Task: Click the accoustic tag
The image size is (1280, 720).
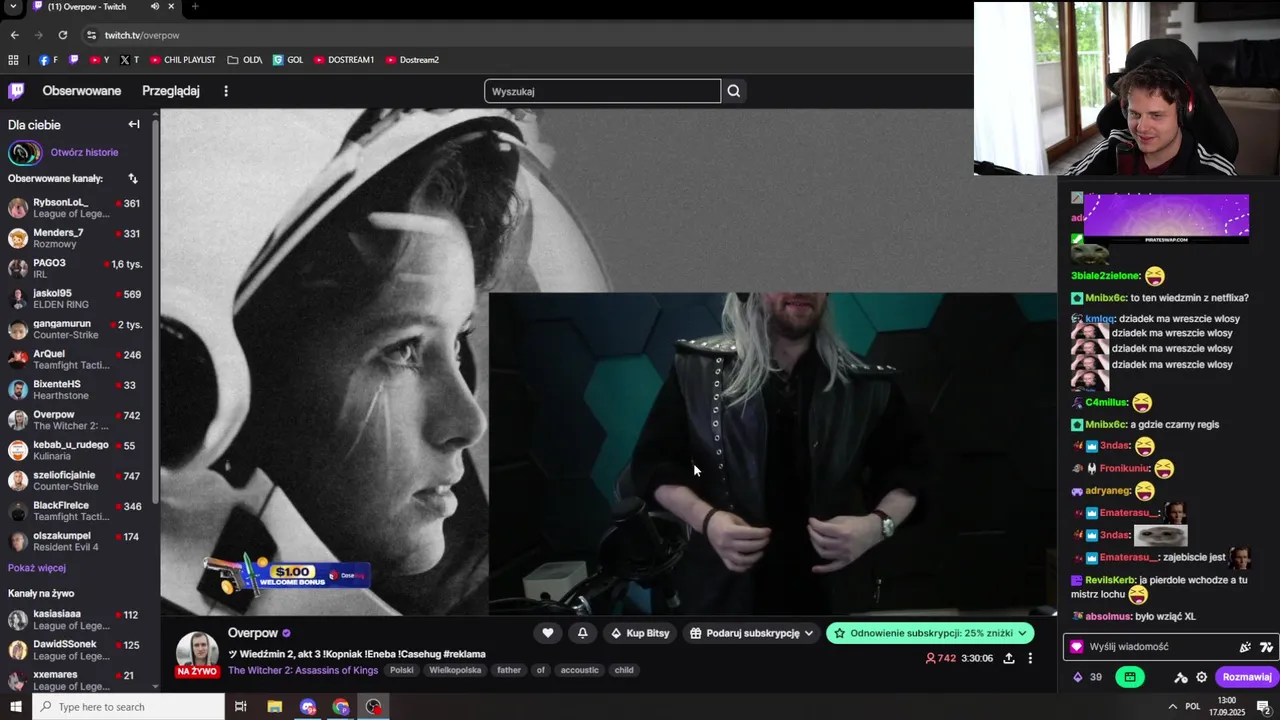Action: click(x=579, y=670)
